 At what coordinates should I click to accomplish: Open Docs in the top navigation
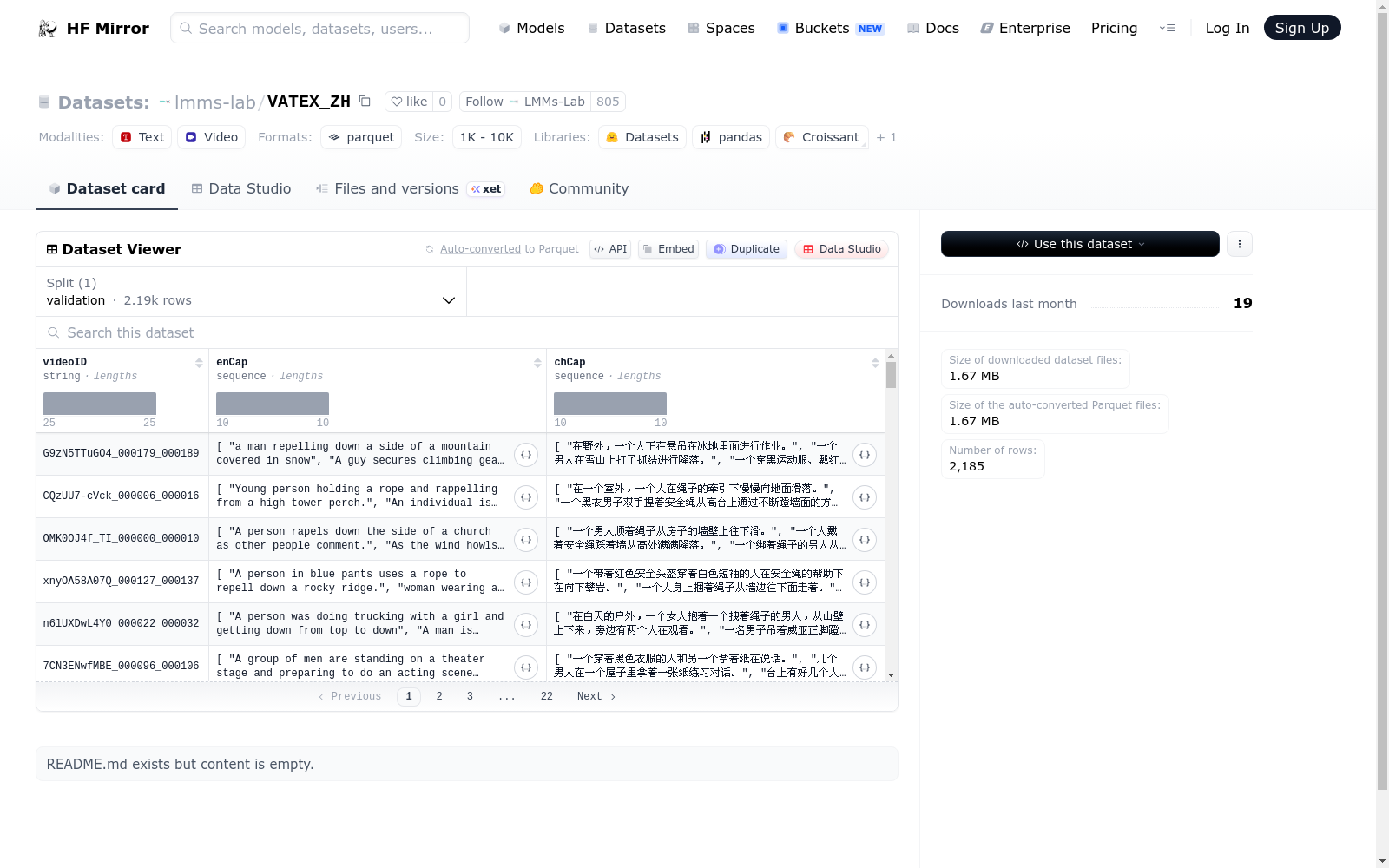(x=933, y=29)
